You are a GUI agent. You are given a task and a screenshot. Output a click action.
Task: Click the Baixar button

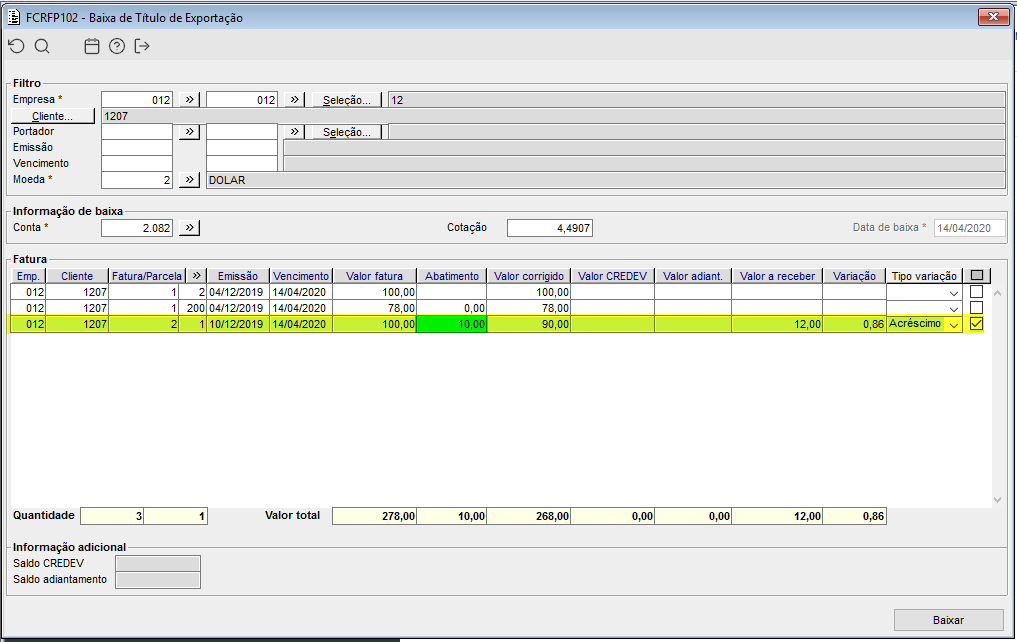948,620
